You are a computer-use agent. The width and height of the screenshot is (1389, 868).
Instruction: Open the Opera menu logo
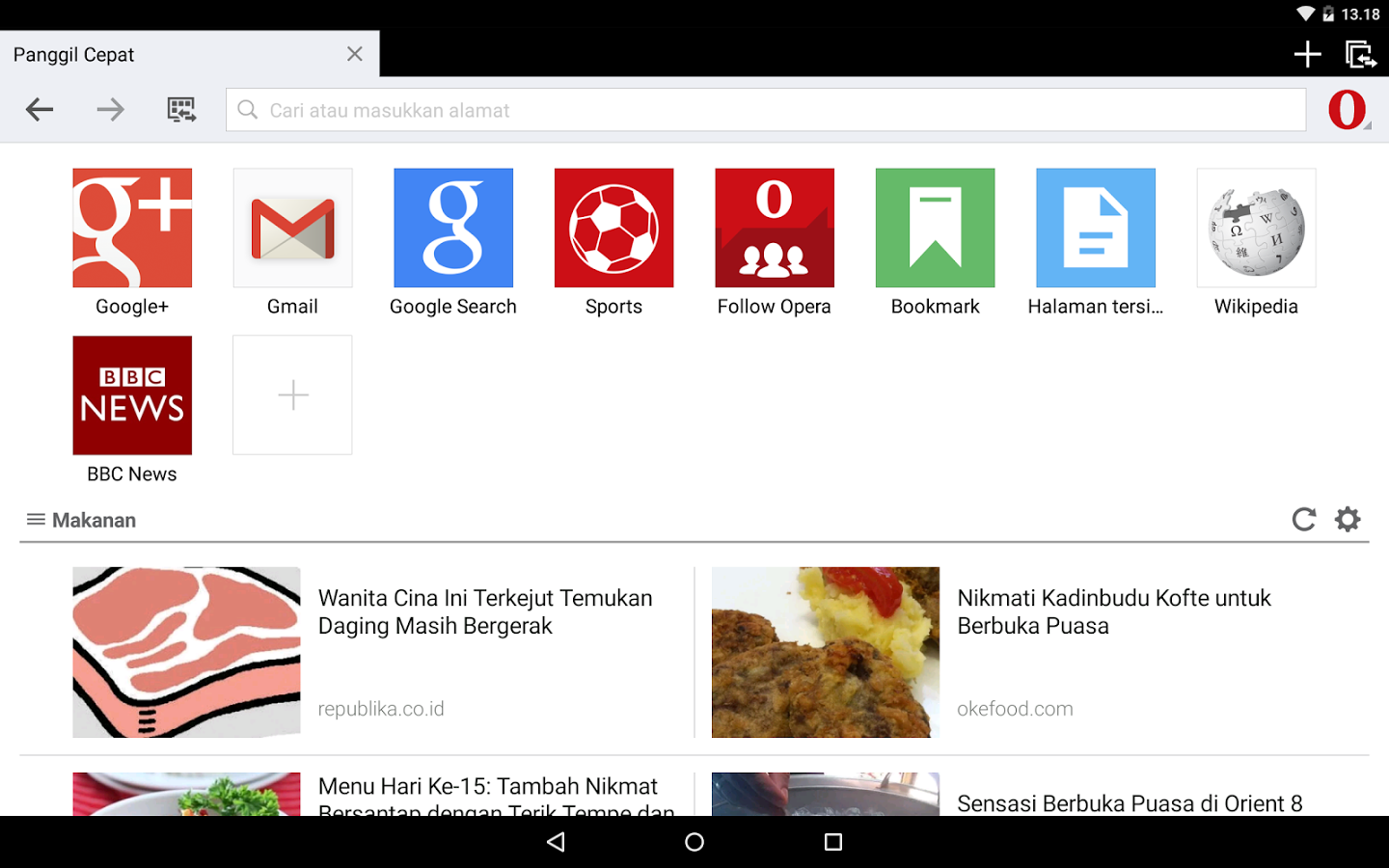pos(1348,109)
